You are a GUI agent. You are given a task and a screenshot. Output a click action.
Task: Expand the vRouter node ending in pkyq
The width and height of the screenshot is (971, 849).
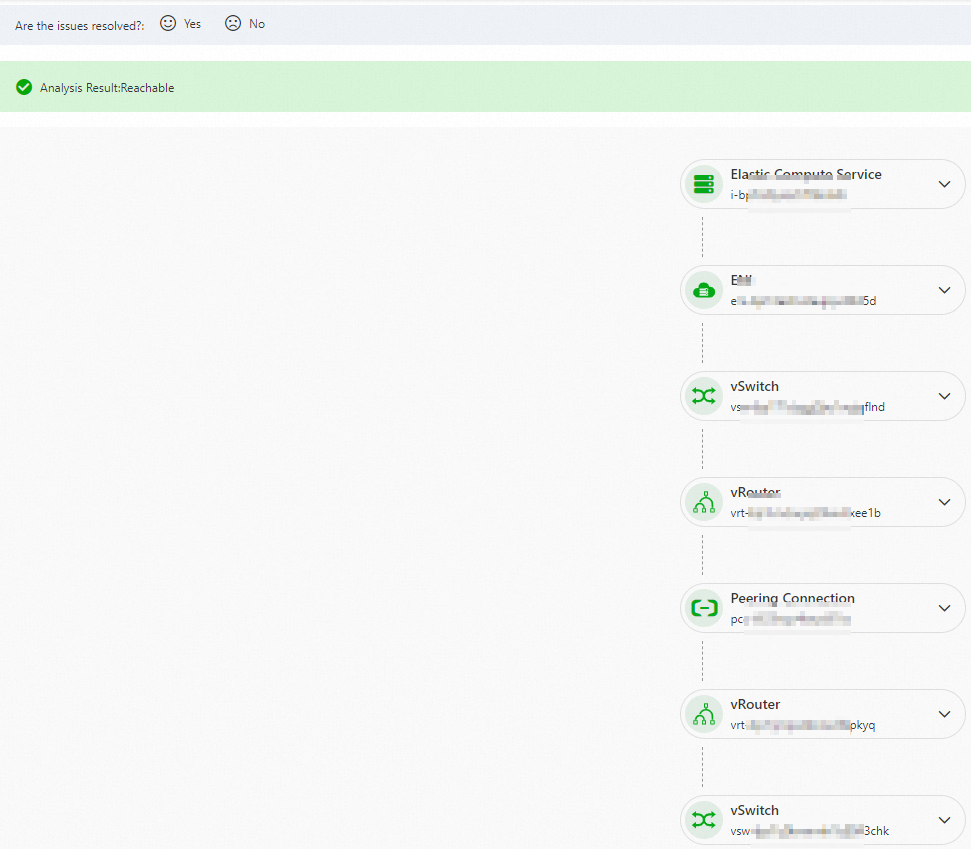point(944,714)
